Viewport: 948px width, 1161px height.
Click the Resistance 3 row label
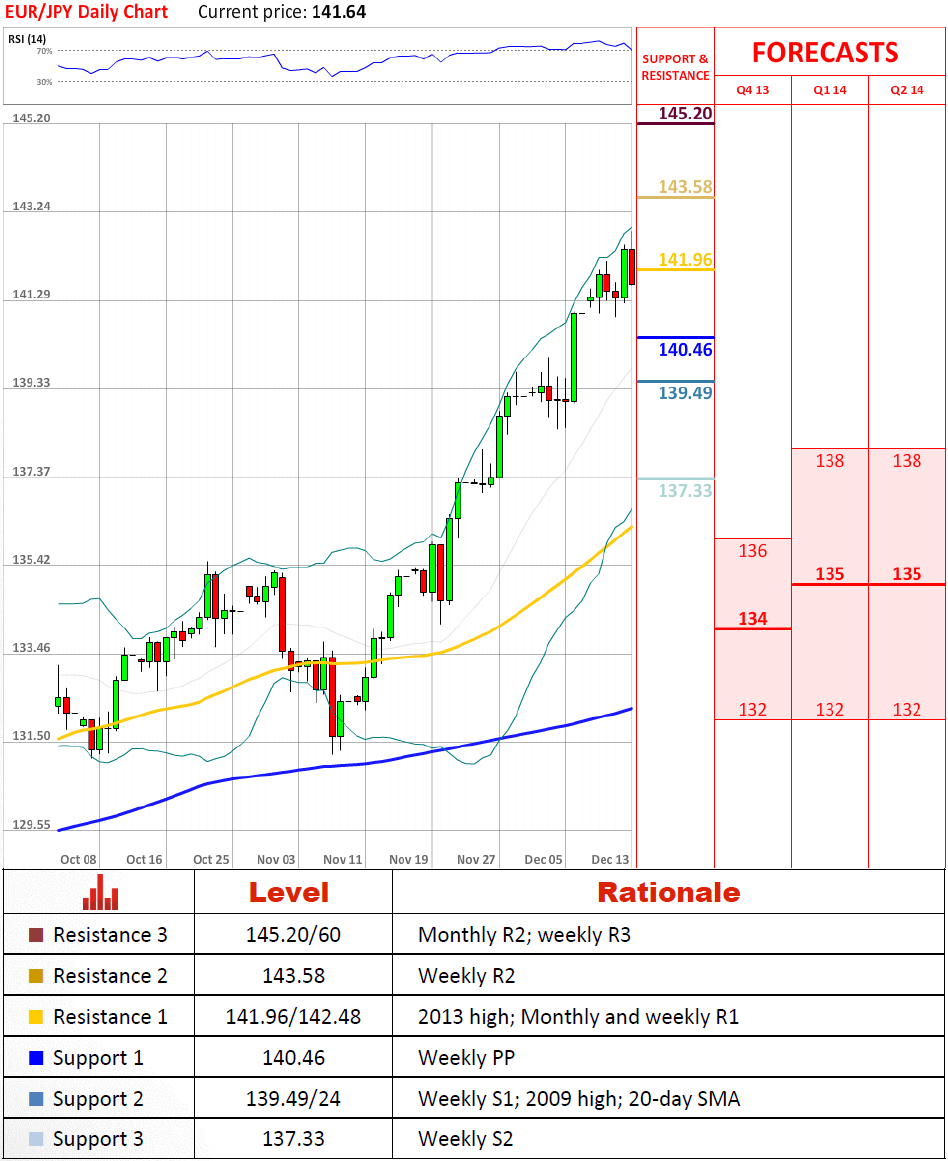coord(110,934)
